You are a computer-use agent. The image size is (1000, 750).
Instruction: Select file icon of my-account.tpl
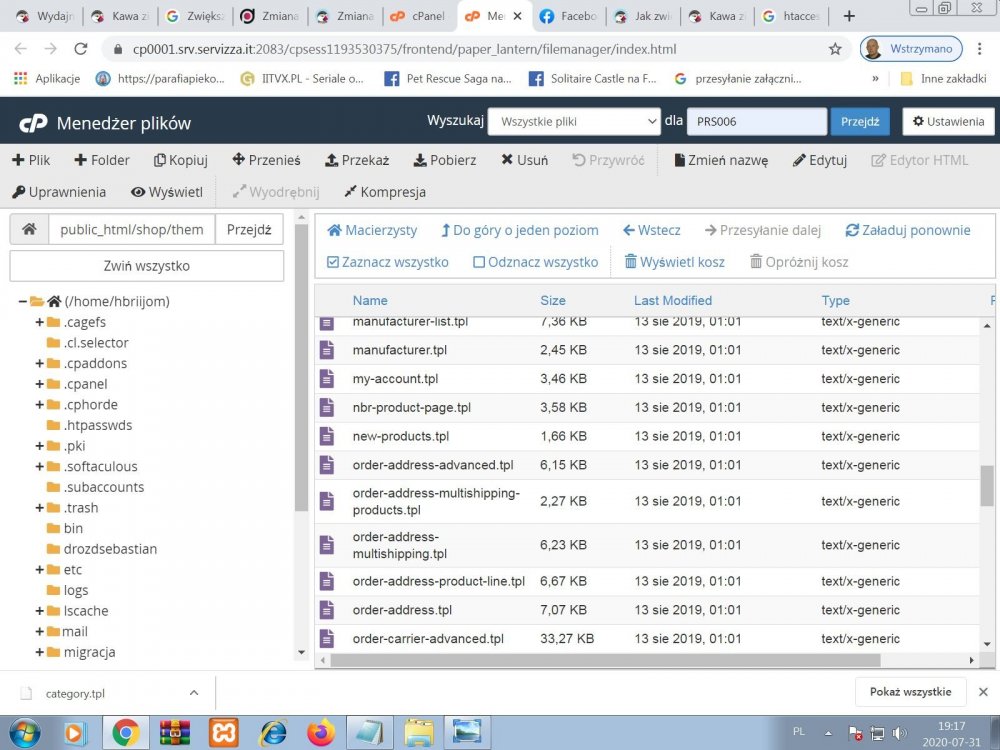327,379
